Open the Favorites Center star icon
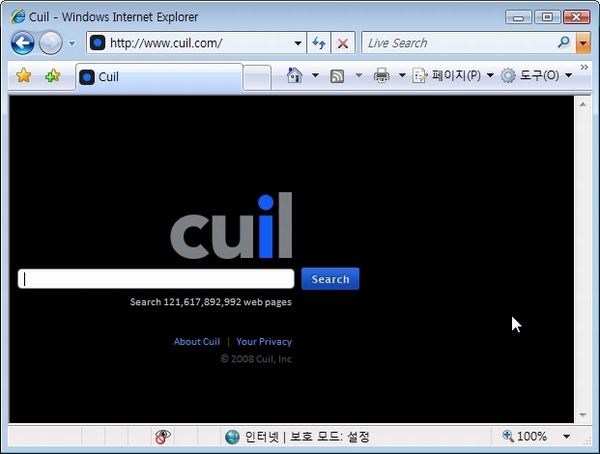 [x=24, y=75]
